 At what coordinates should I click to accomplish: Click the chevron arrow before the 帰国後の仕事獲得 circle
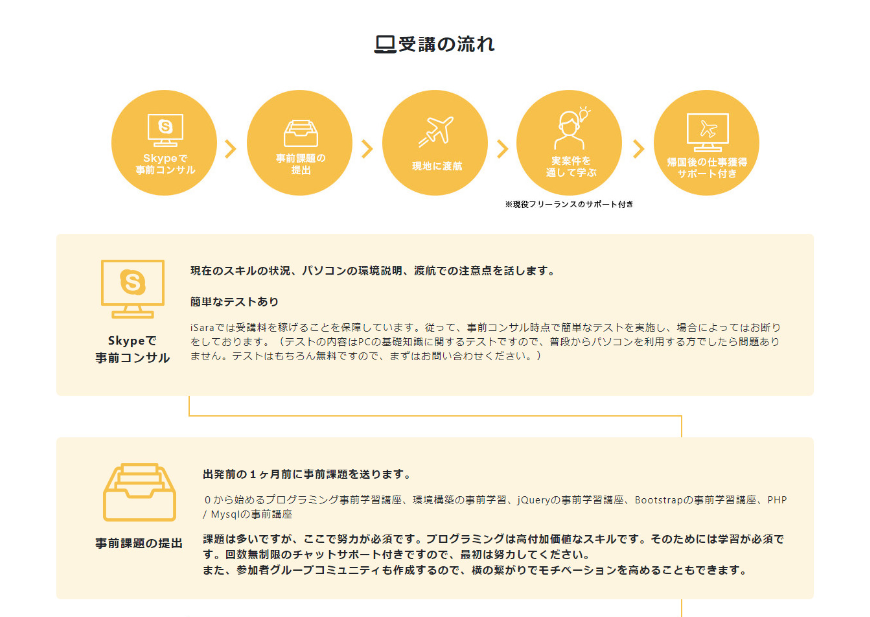[638, 149]
